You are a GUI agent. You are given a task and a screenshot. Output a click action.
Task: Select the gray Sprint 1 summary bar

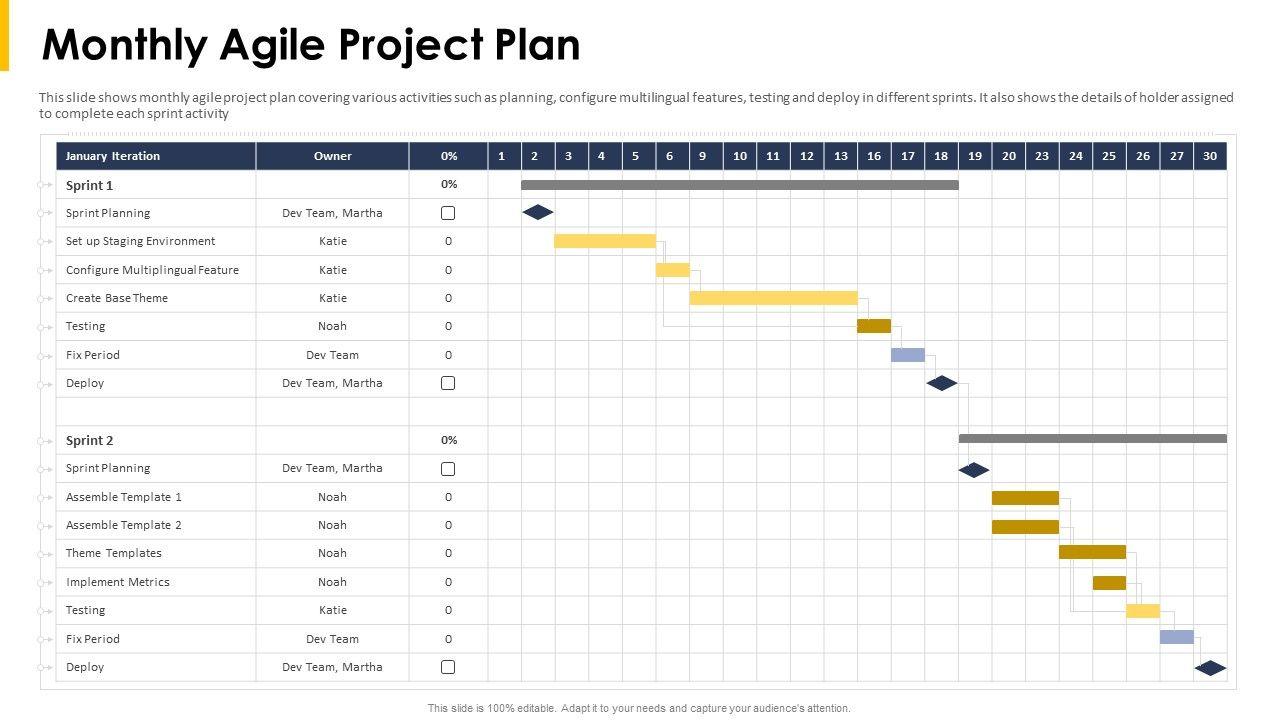(739, 185)
